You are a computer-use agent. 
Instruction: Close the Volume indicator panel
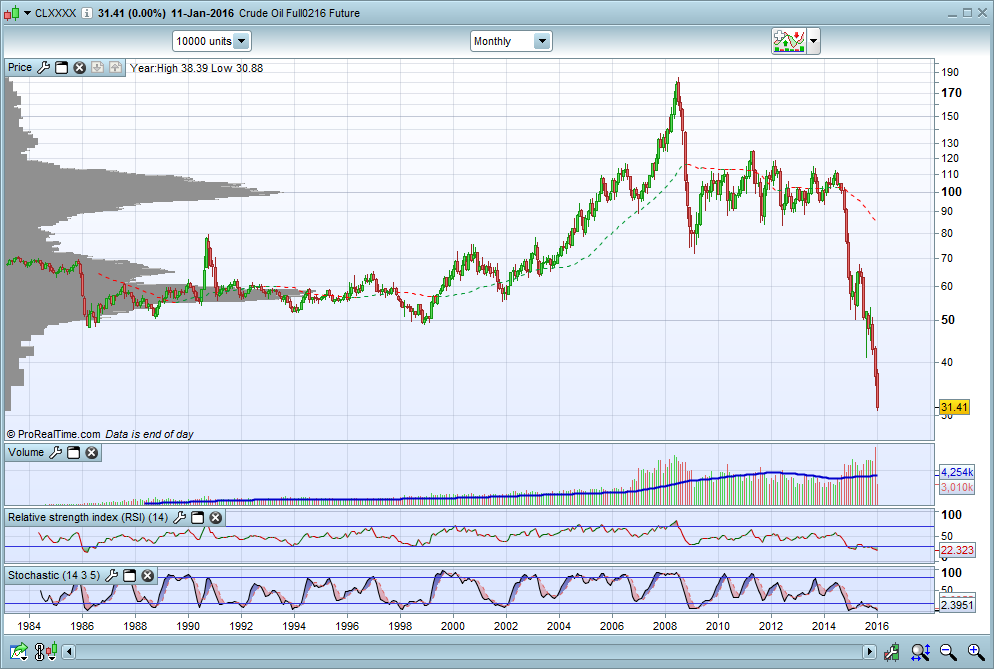pyautogui.click(x=91, y=453)
